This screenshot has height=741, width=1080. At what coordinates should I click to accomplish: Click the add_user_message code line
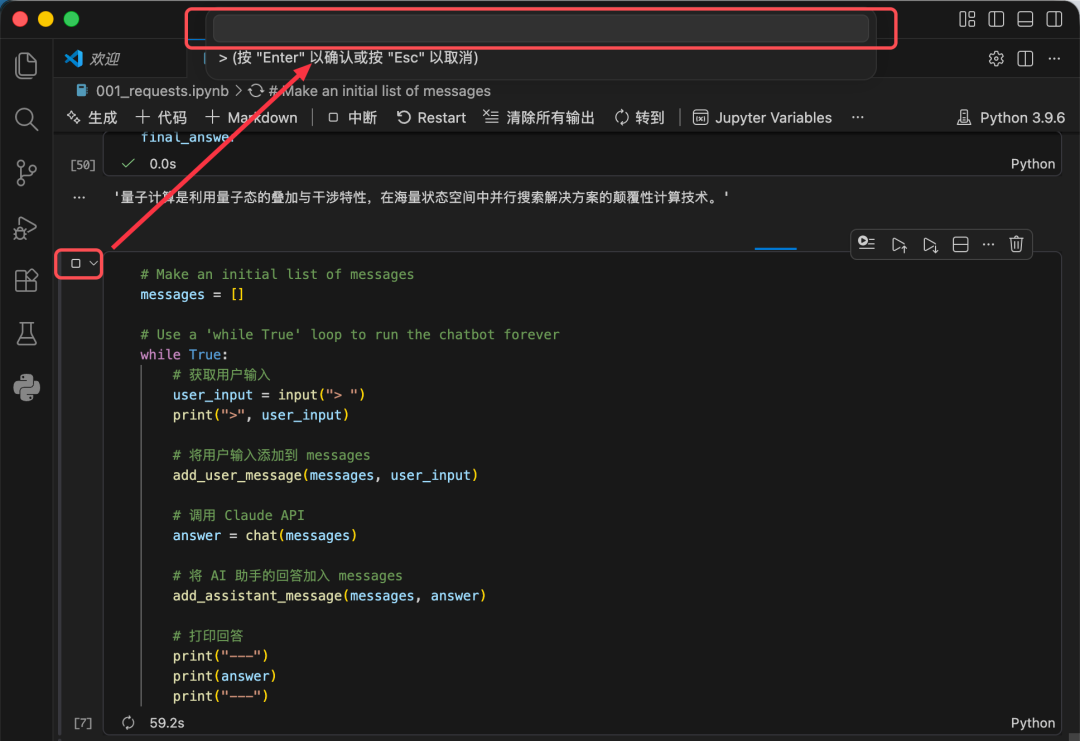(325, 475)
